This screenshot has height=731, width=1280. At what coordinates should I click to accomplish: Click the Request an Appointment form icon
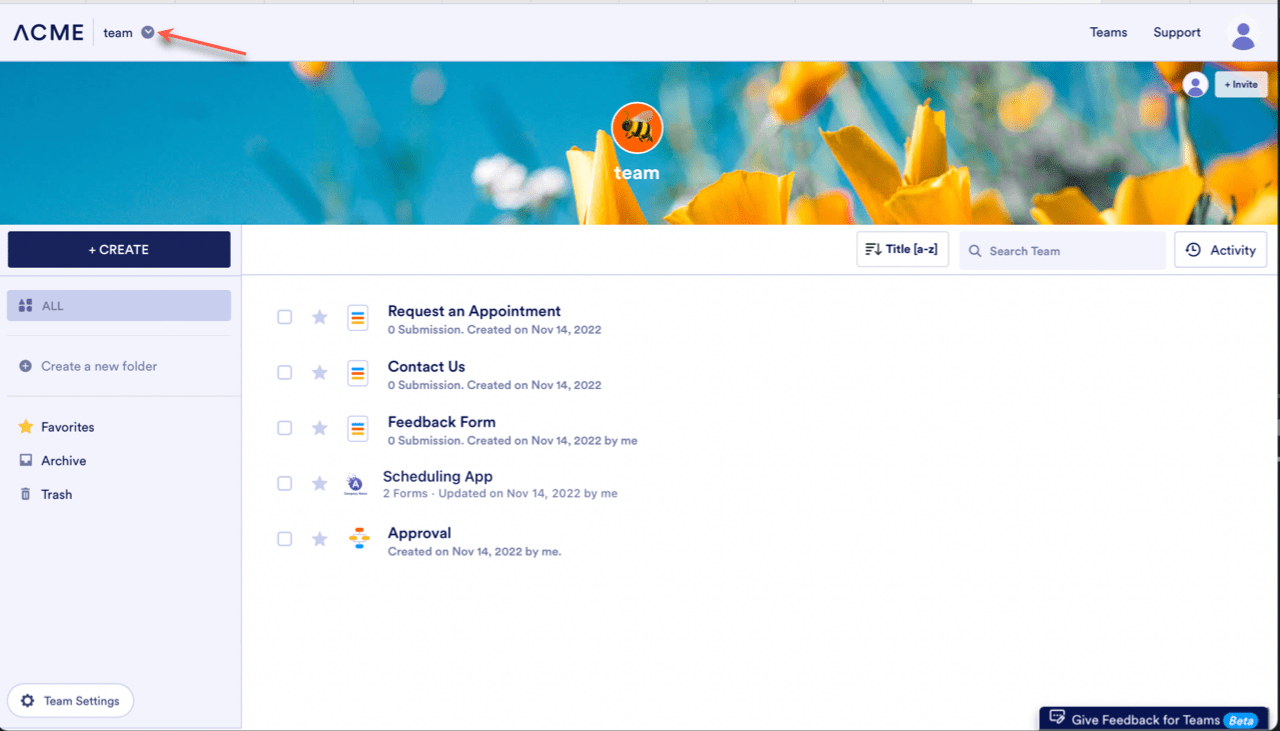tap(358, 318)
